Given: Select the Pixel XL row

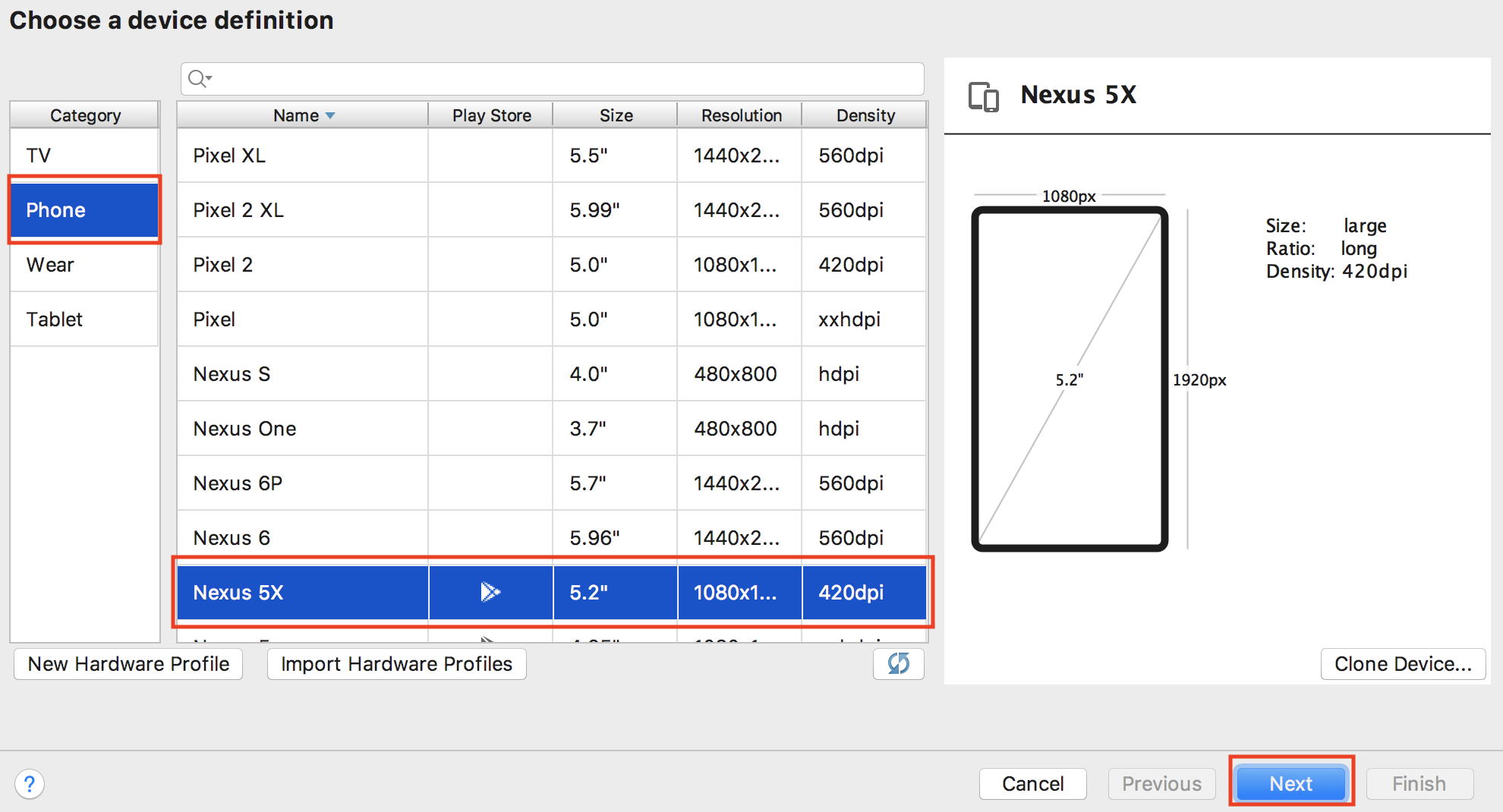Looking at the screenshot, I should pos(552,156).
